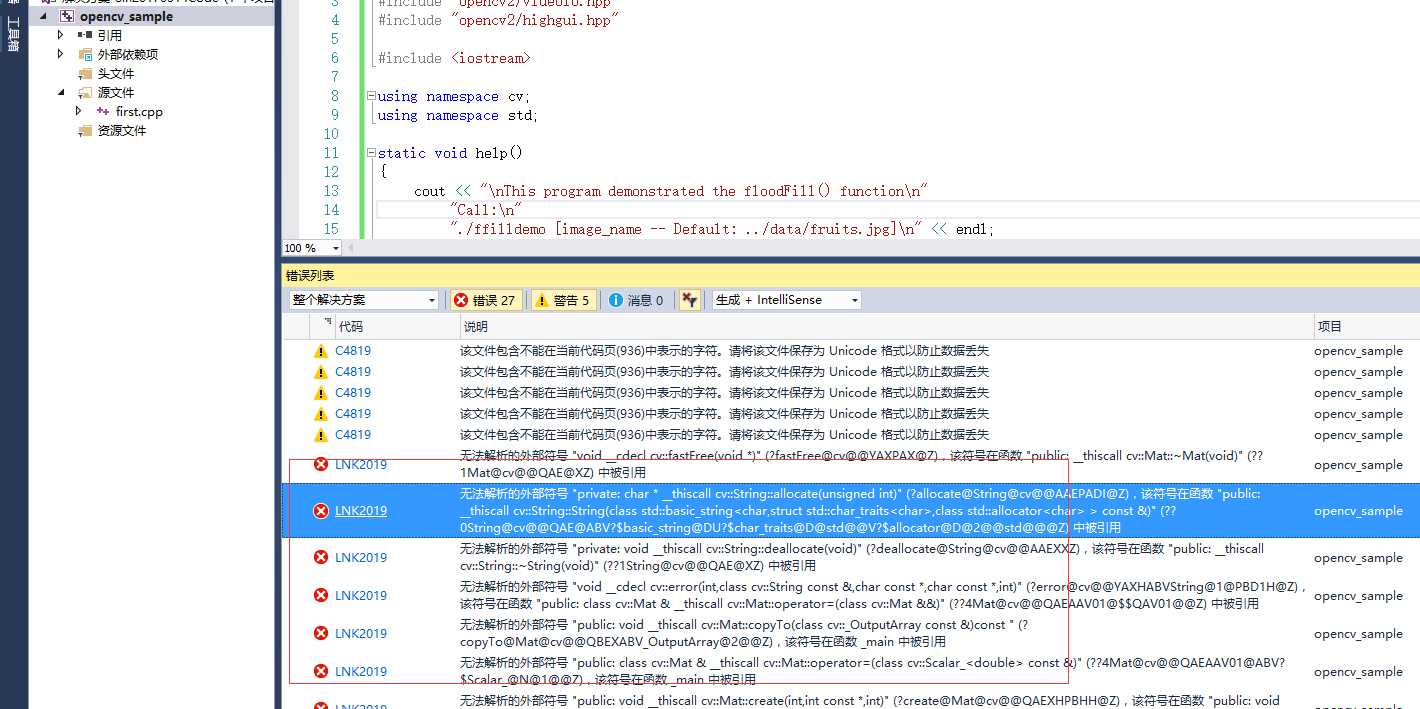Click the 引用 references icon
The width and height of the screenshot is (1420, 709).
pyautogui.click(x=85, y=35)
